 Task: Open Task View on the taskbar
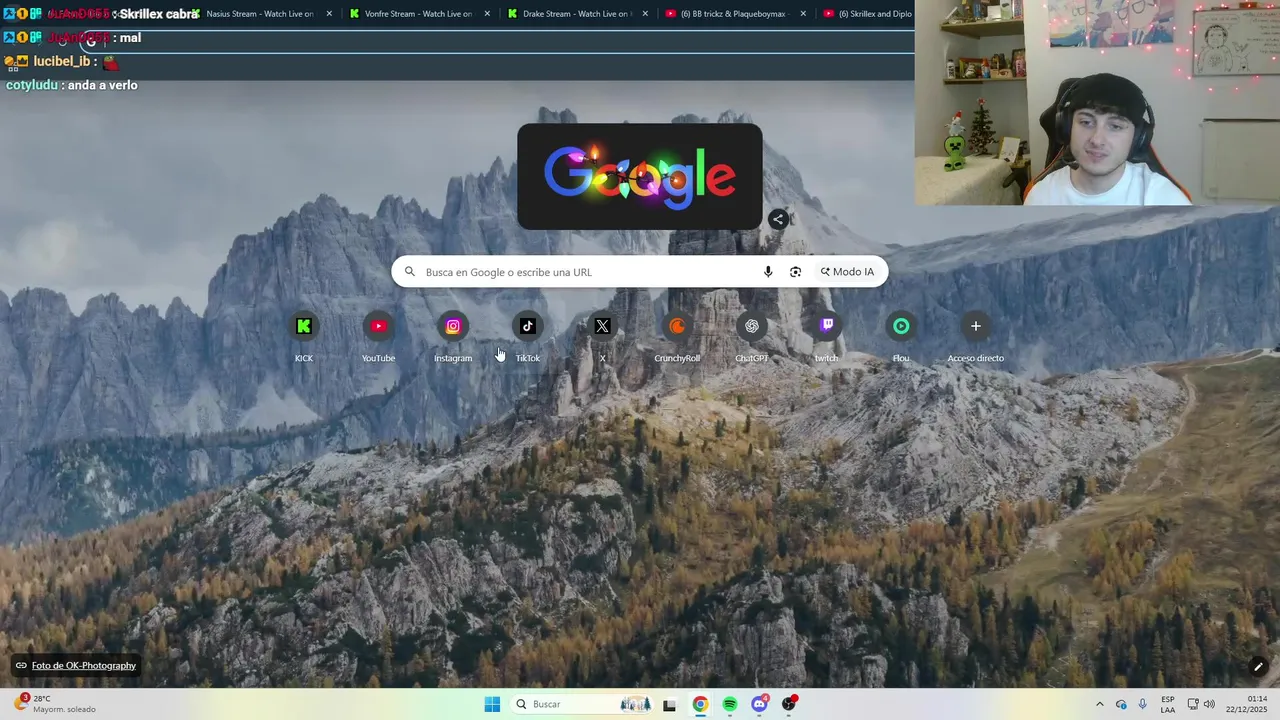[669, 704]
